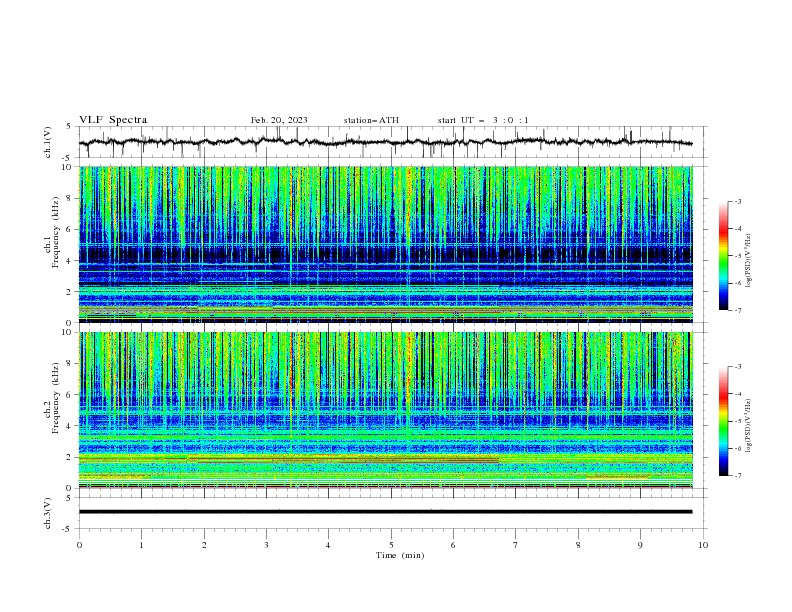Click the "9" tick on time axis
792x612 pixels.
click(x=640, y=545)
